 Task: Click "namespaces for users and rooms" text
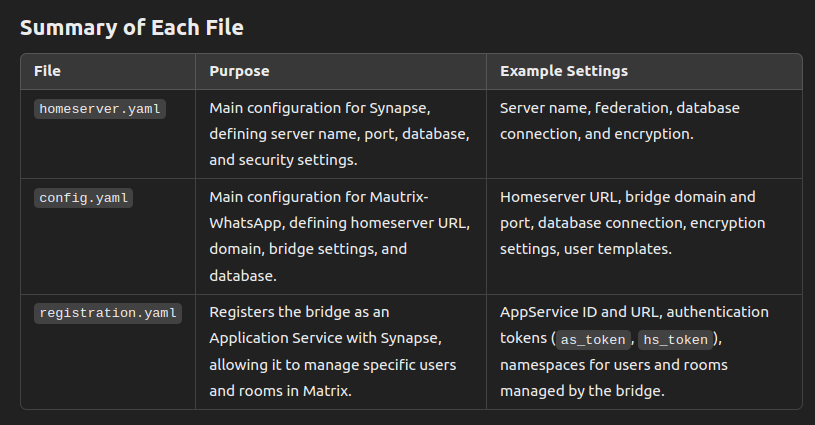point(614,365)
